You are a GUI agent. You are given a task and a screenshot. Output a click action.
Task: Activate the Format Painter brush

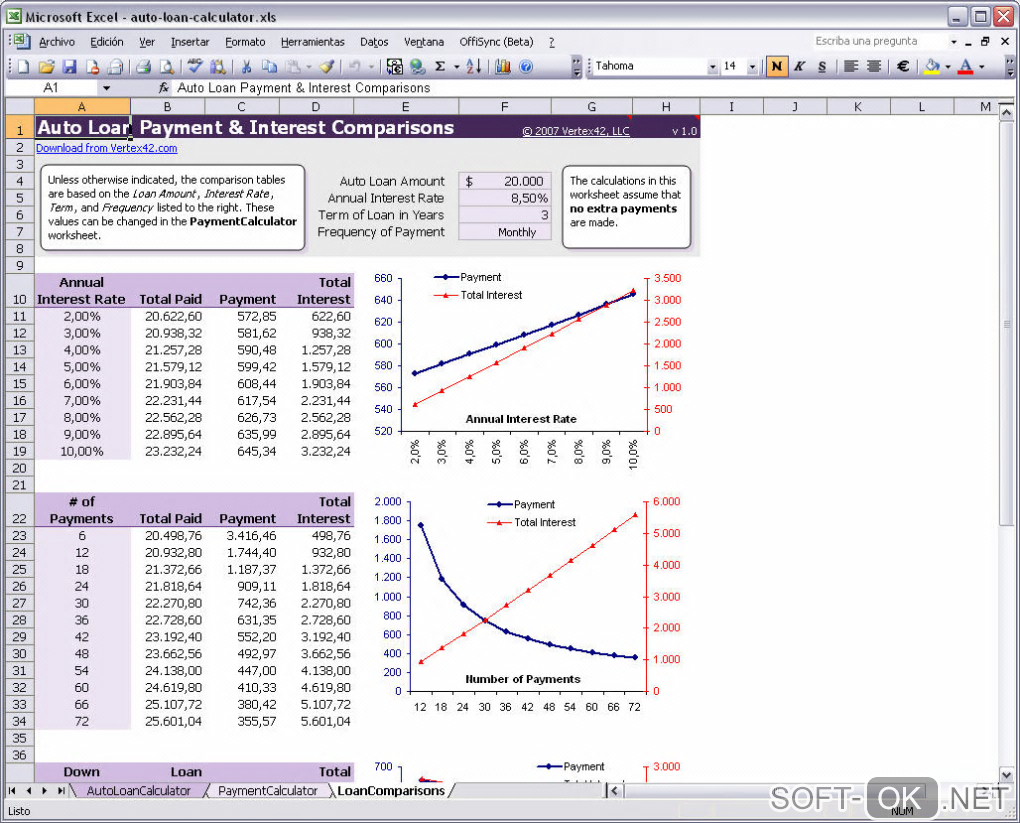tap(327, 66)
